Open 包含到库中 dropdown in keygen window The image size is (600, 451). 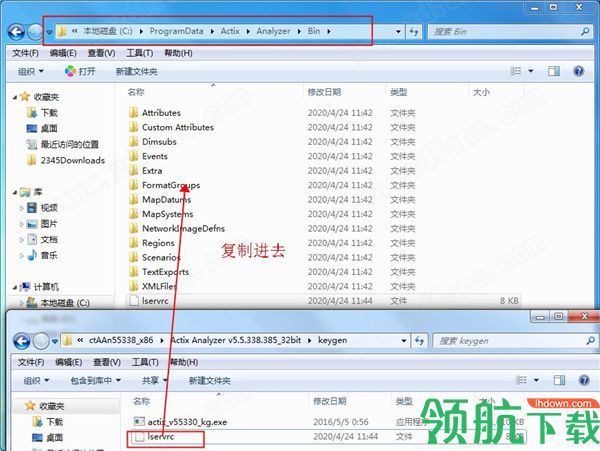96,381
